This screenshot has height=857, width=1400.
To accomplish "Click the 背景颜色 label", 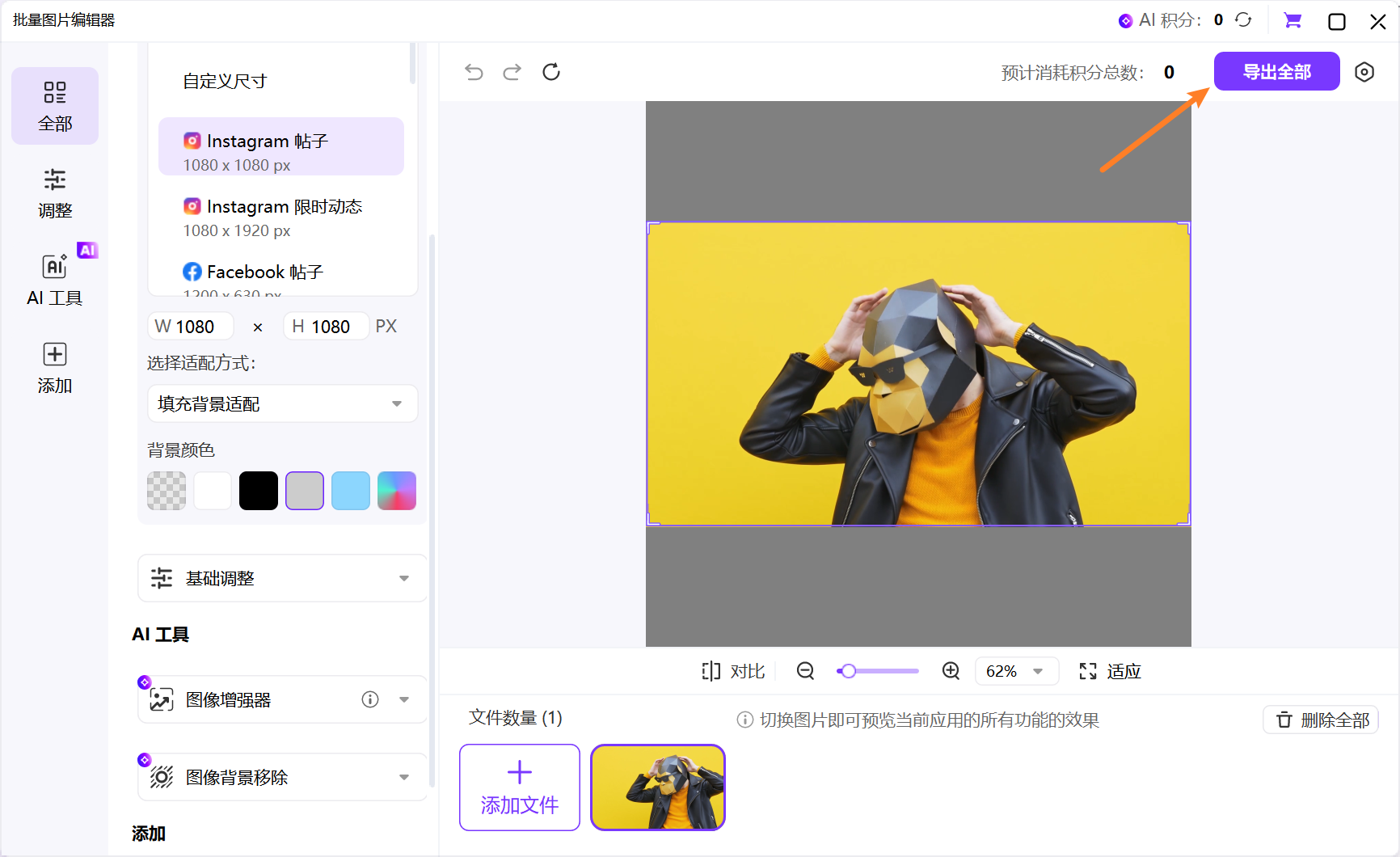I will tap(181, 450).
